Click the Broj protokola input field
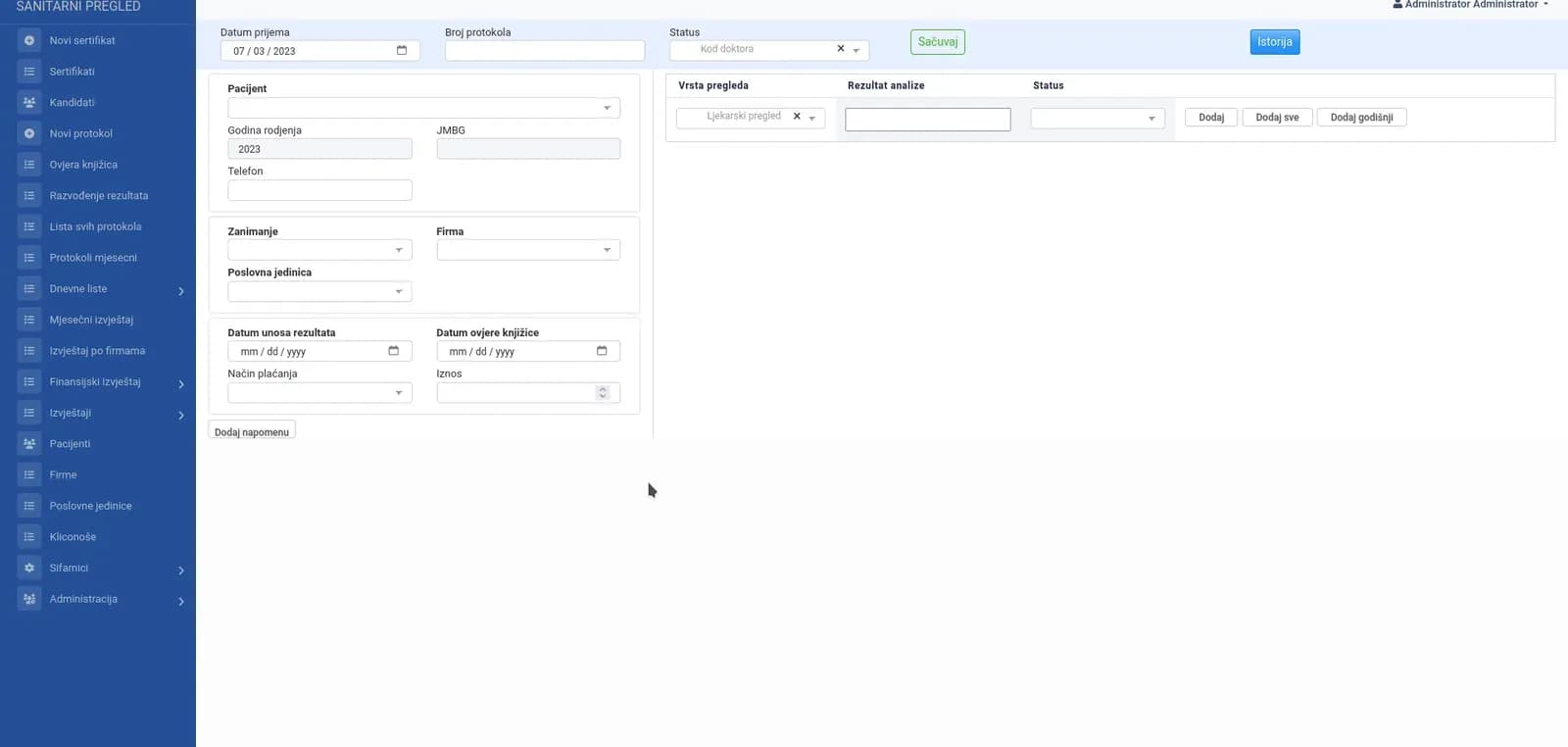 coord(545,51)
